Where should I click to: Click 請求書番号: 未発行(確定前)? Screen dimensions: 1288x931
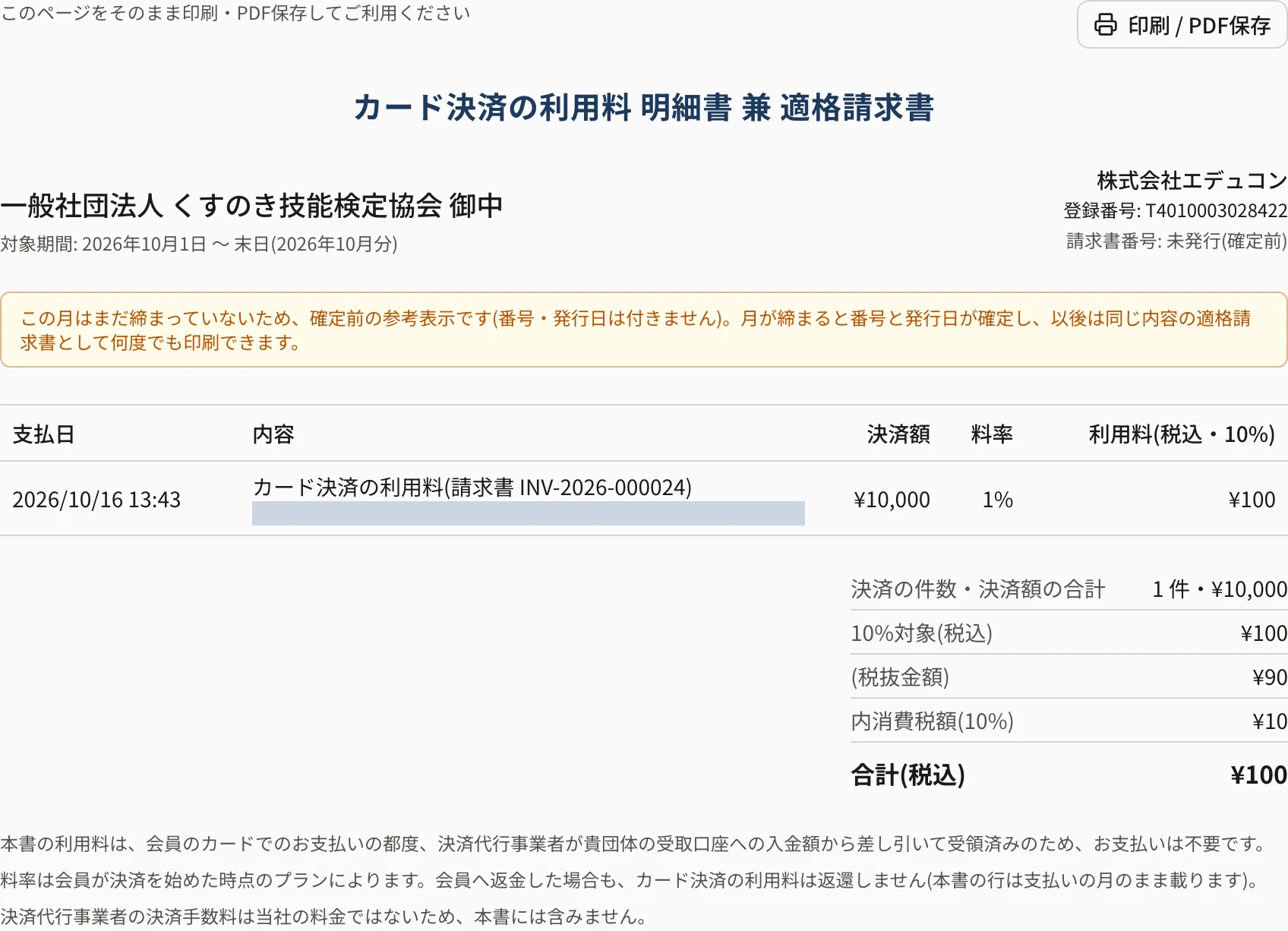1177,241
